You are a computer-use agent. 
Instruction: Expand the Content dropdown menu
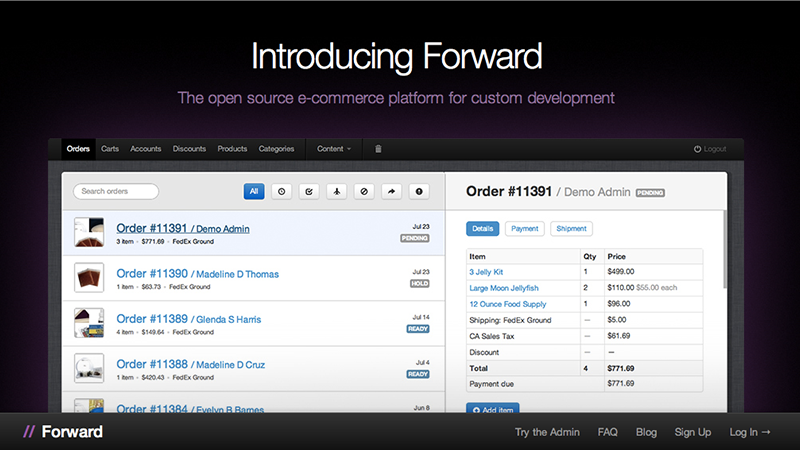click(334, 149)
